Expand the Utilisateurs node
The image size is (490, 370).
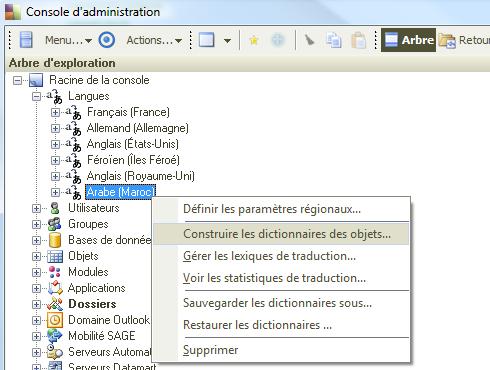36,208
